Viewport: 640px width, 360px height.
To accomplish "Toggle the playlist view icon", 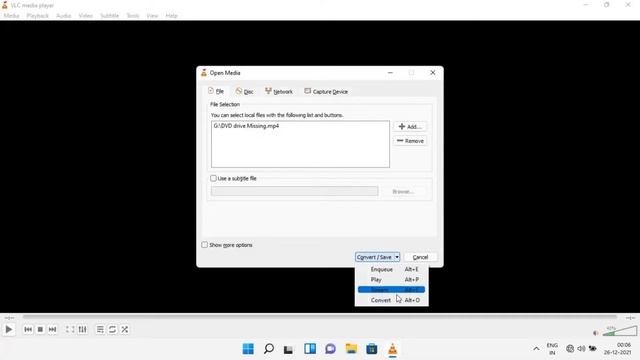I will (100, 329).
